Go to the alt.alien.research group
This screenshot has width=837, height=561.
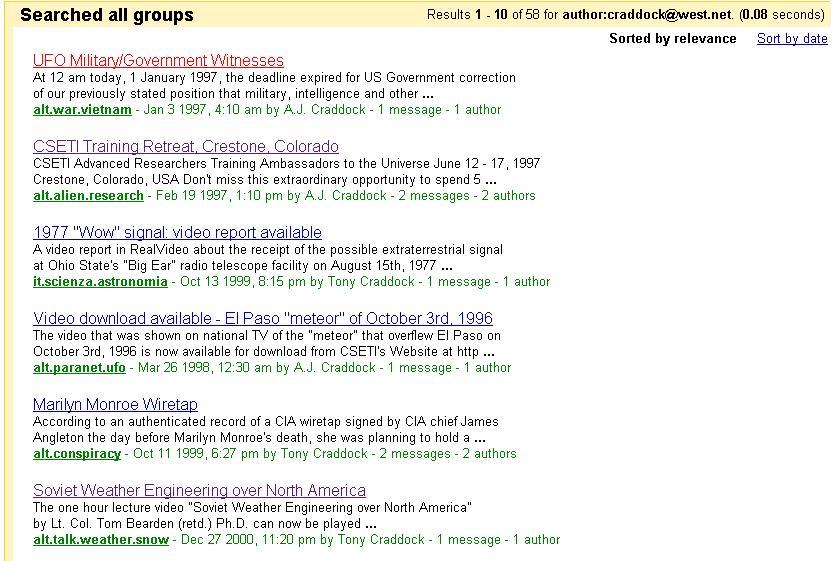coord(88,195)
